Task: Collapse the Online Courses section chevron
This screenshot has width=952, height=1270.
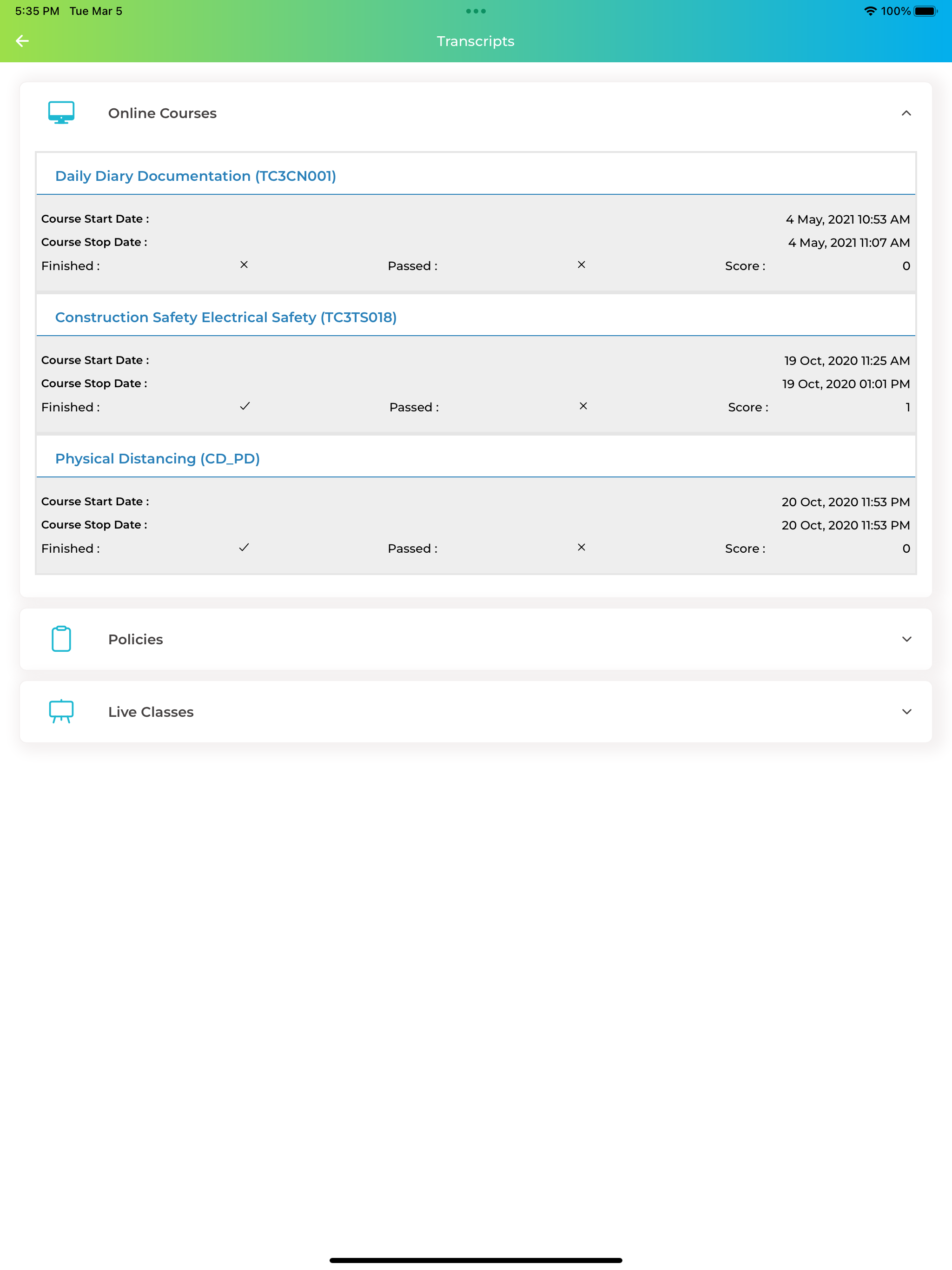Action: (906, 113)
